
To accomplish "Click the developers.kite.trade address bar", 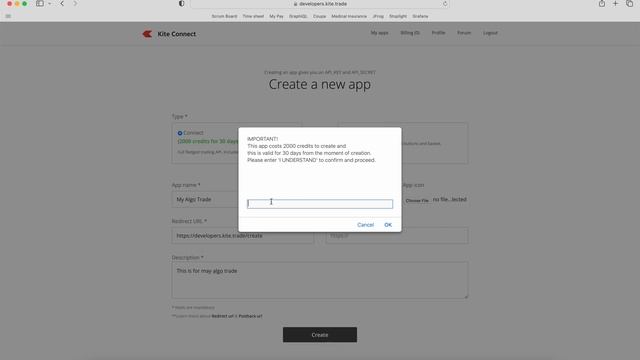I will 320,4.
